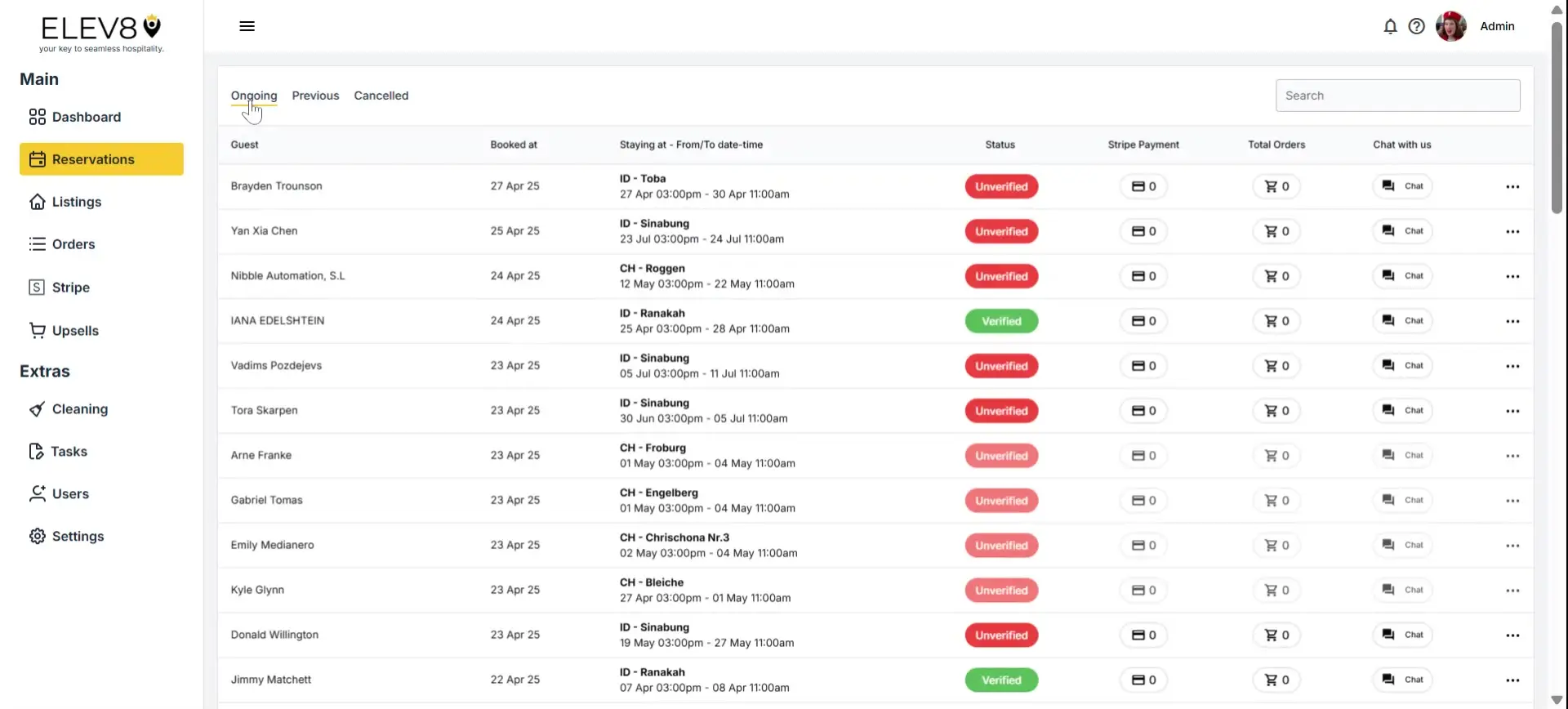Open Brayden Trounson's more options menu
Image resolution: width=1568 pixels, height=709 pixels.
point(1512,186)
